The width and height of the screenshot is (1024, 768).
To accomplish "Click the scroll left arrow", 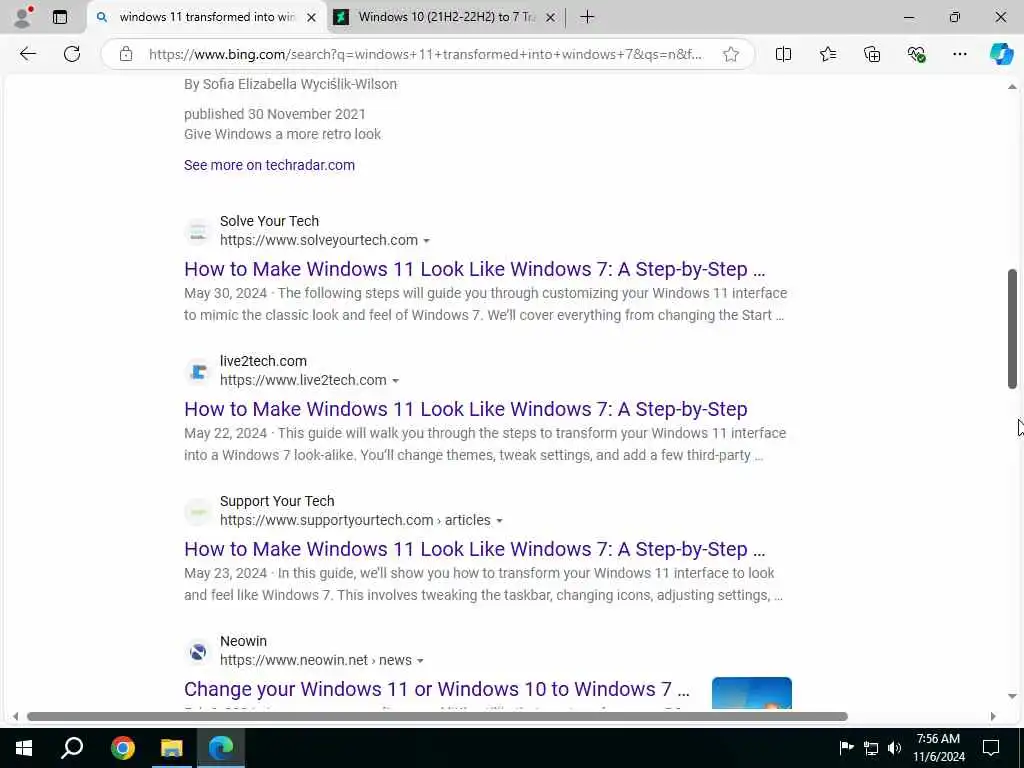I will tap(16, 716).
